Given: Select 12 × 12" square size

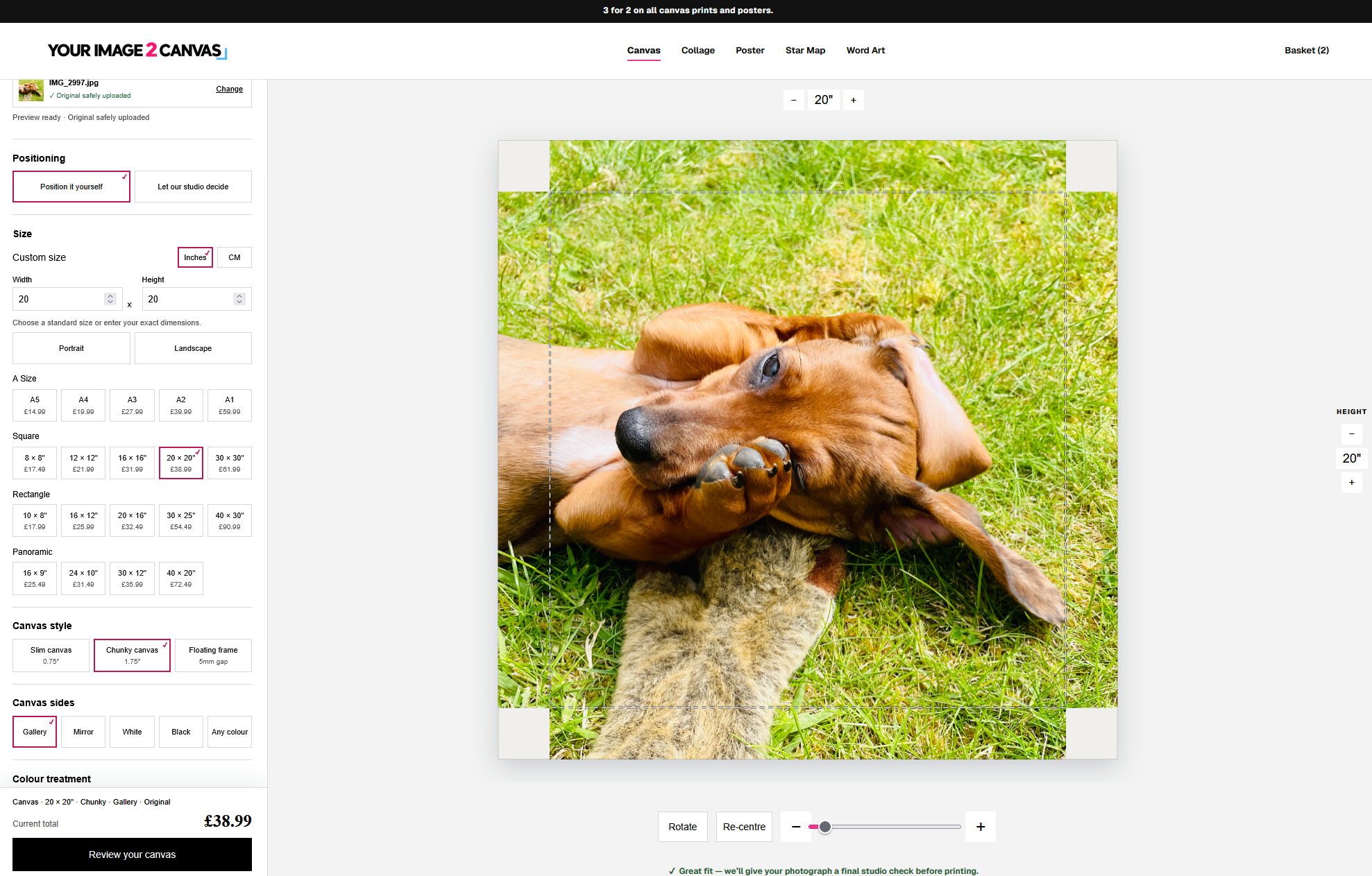Looking at the screenshot, I should pyautogui.click(x=83, y=463).
